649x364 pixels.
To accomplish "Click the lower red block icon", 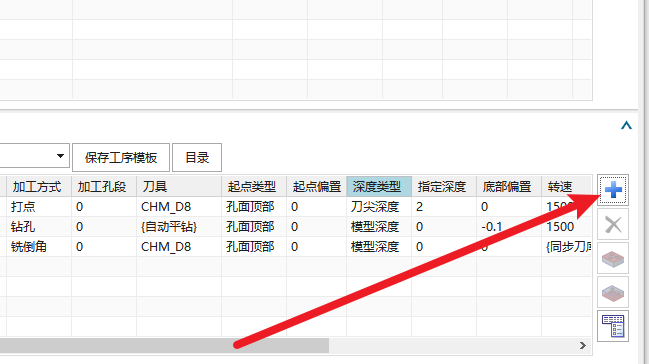I will tap(613, 293).
